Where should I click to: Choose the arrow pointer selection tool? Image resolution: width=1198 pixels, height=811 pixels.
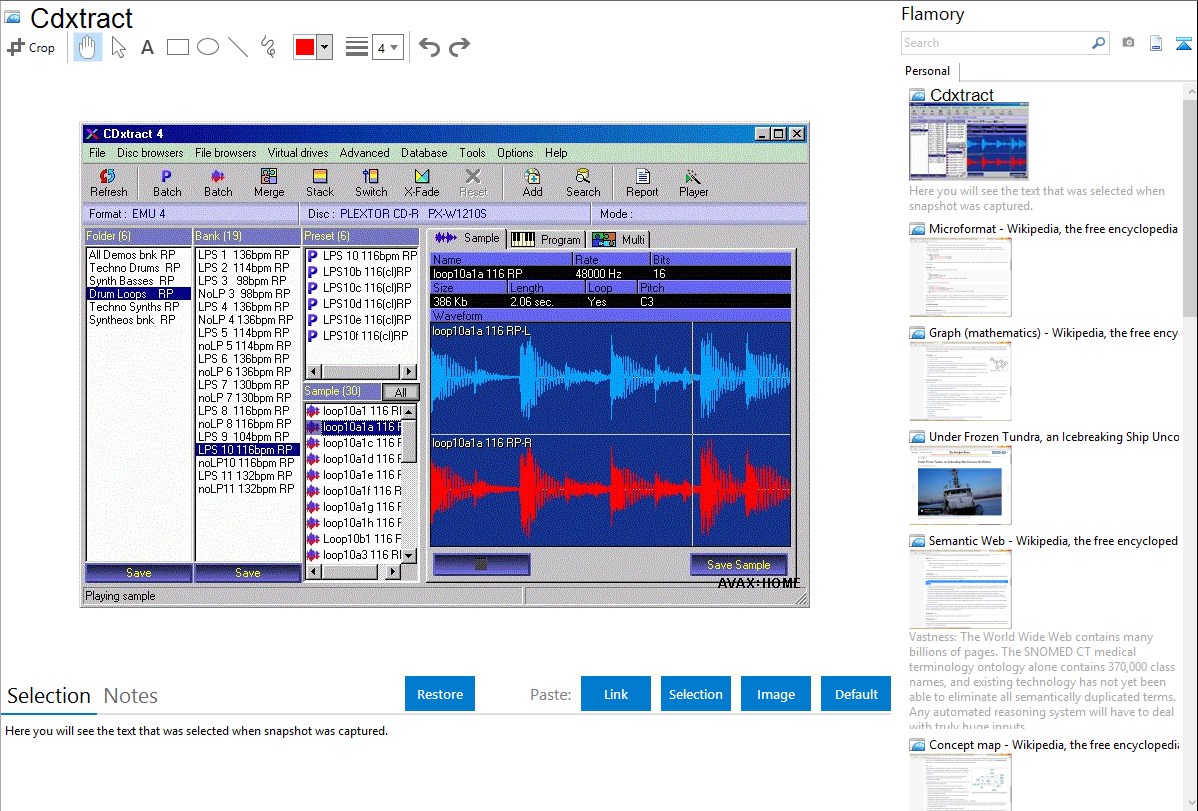[118, 47]
